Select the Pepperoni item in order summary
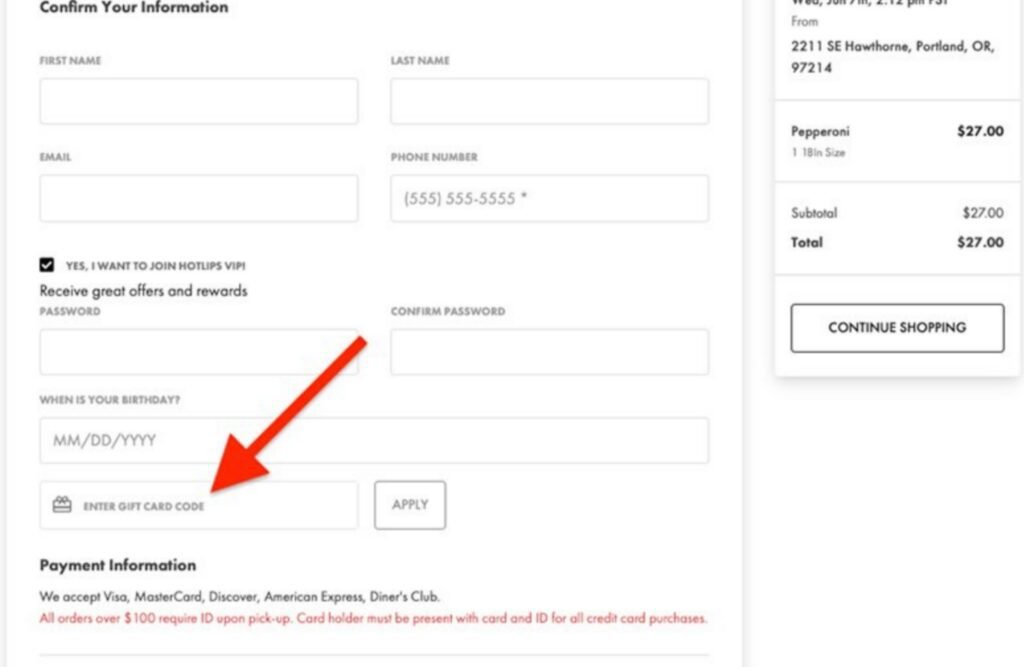The width and height of the screenshot is (1024, 667). (x=821, y=131)
